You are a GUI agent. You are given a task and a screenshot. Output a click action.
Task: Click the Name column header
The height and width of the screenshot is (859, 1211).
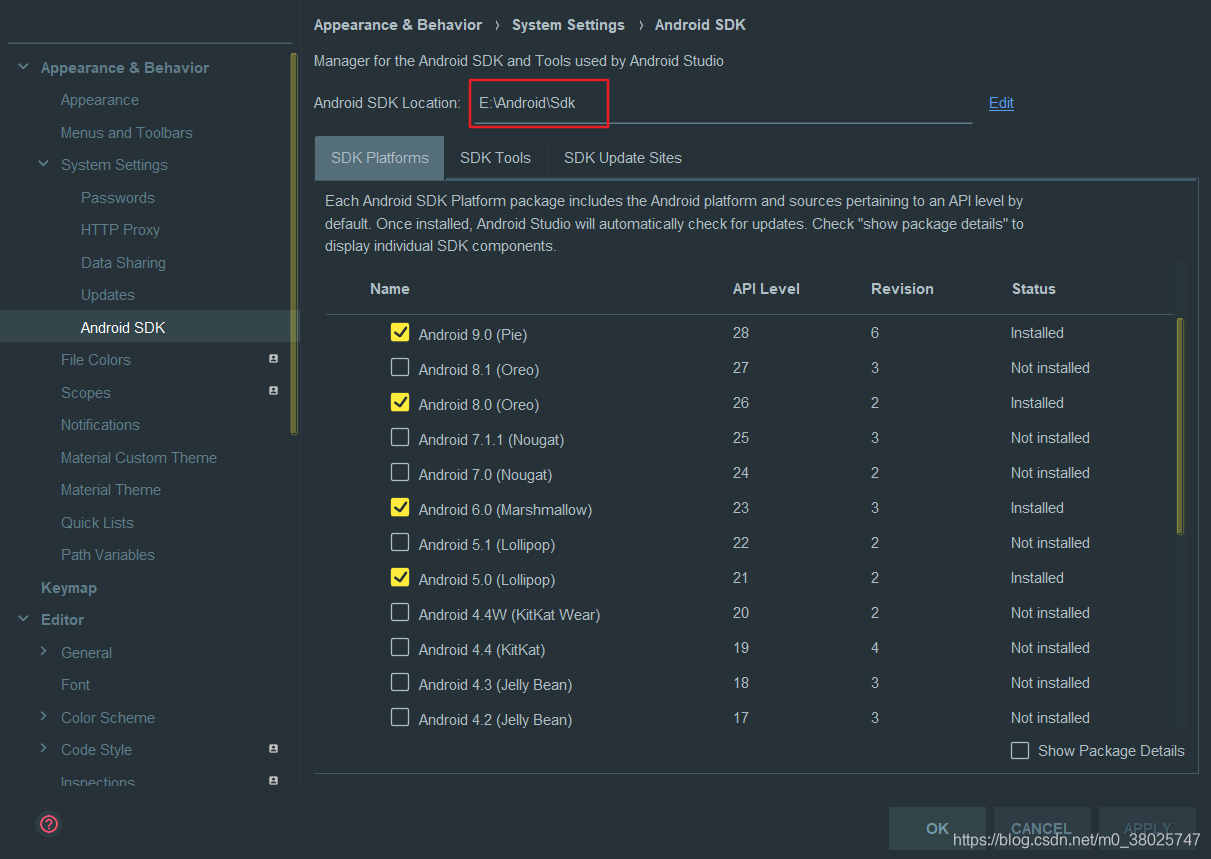tap(389, 288)
